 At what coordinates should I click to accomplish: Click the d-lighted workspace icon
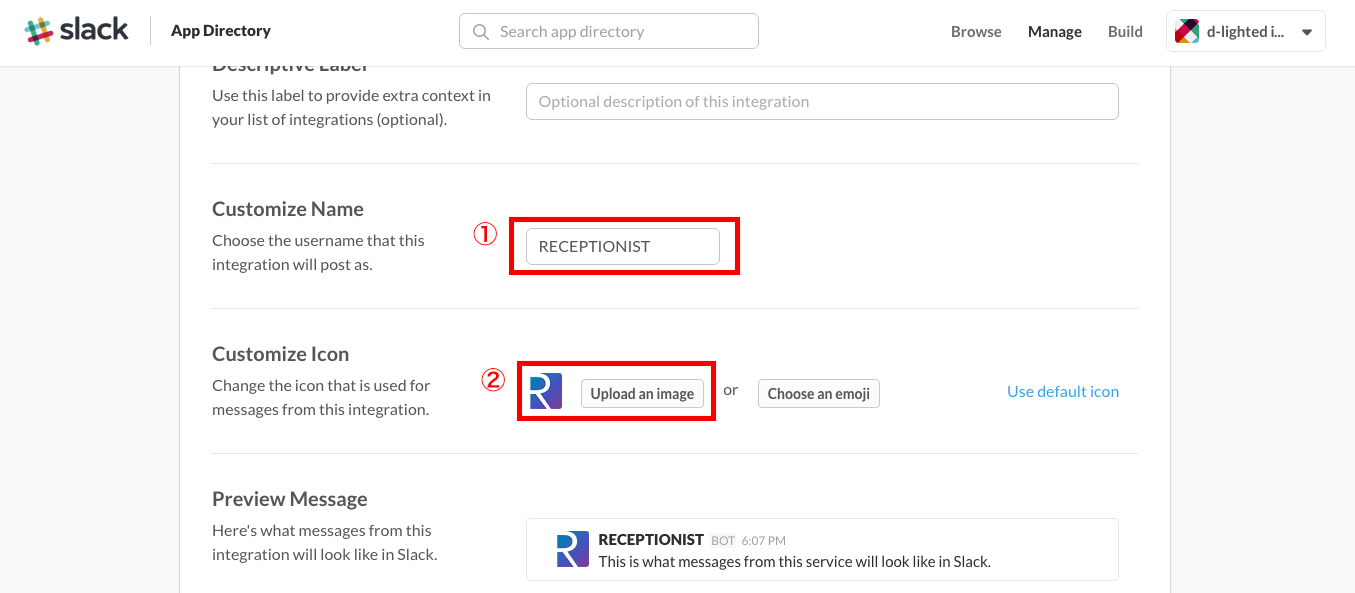coord(1187,32)
